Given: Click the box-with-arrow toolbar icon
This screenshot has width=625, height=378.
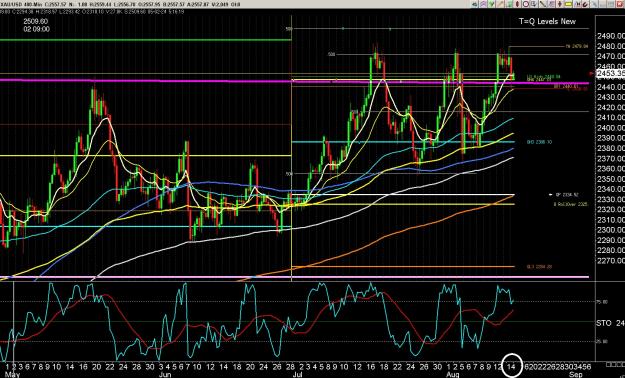Looking at the screenshot, I should coord(534,4).
